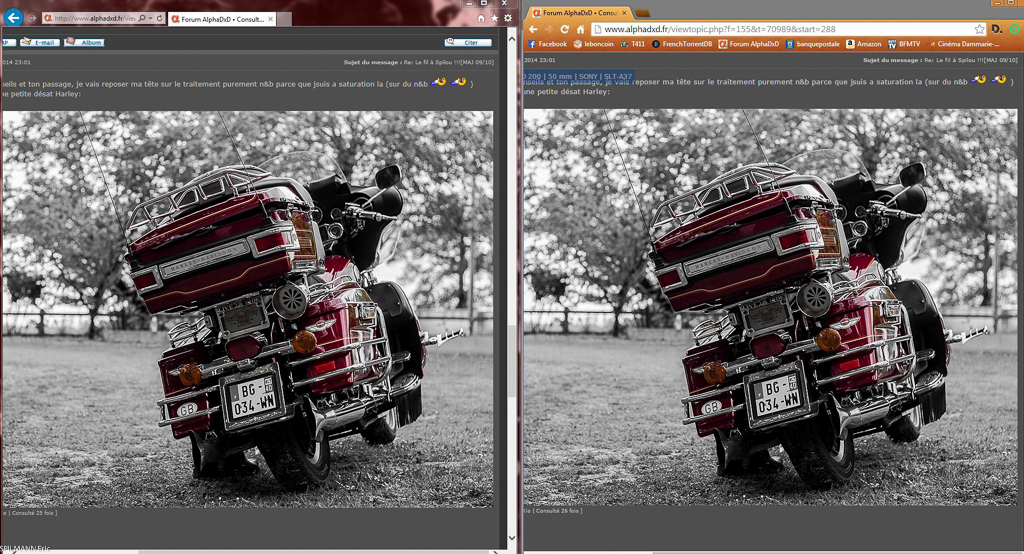1024x554 pixels.
Task: Open the Facebook bookmark
Action: tap(547, 44)
